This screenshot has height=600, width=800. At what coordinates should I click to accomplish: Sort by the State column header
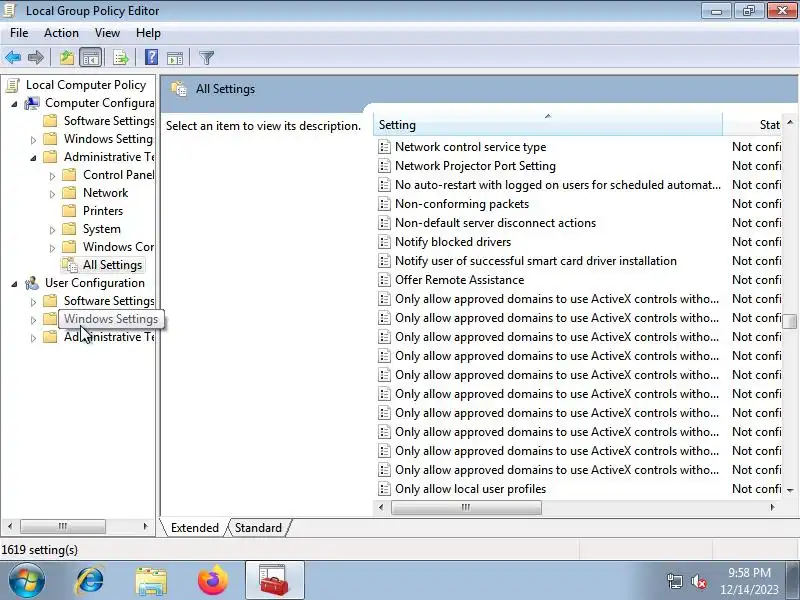[755, 125]
